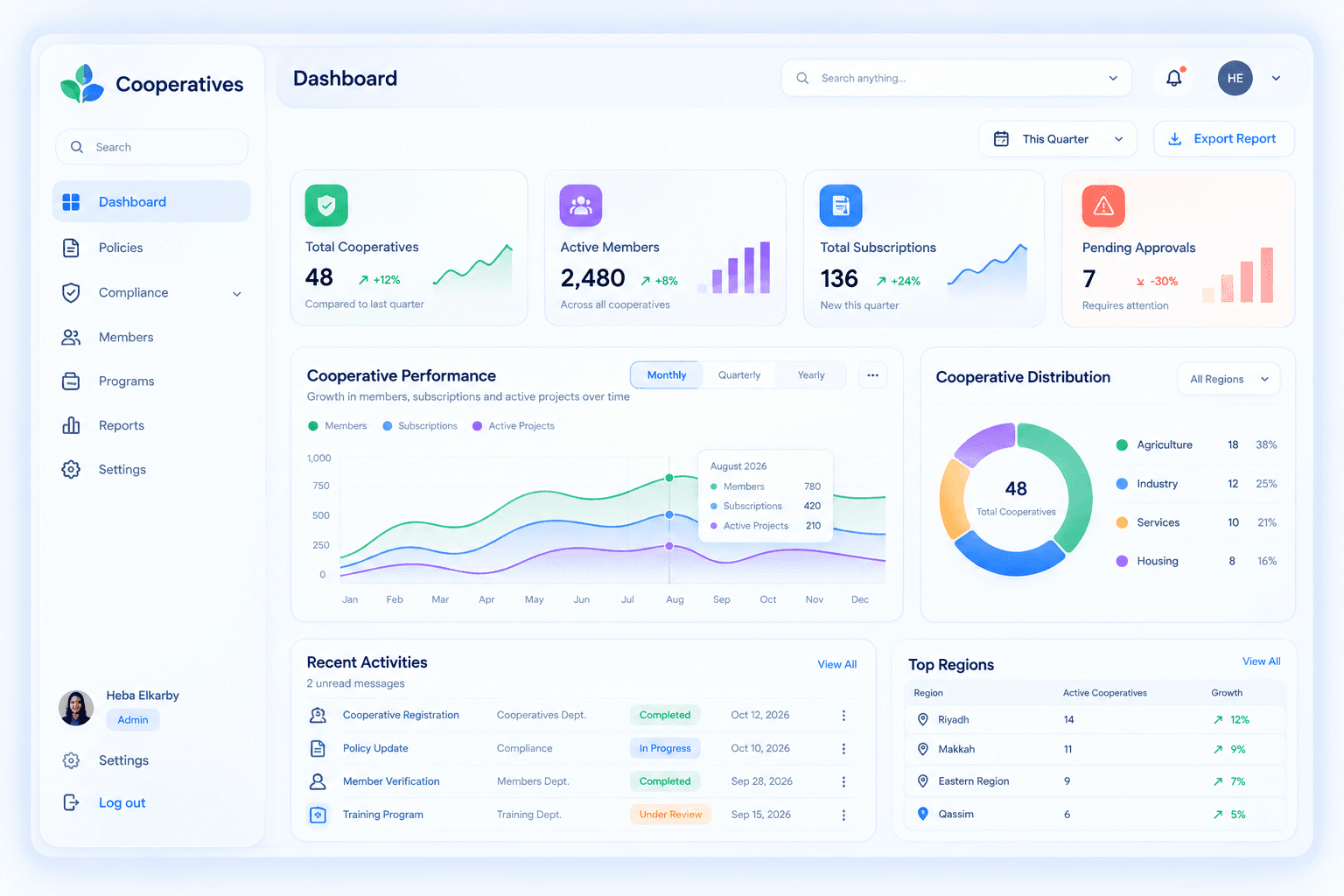1344x896 pixels.
Task: Click the purple Active Members card icon
Action: (581, 206)
